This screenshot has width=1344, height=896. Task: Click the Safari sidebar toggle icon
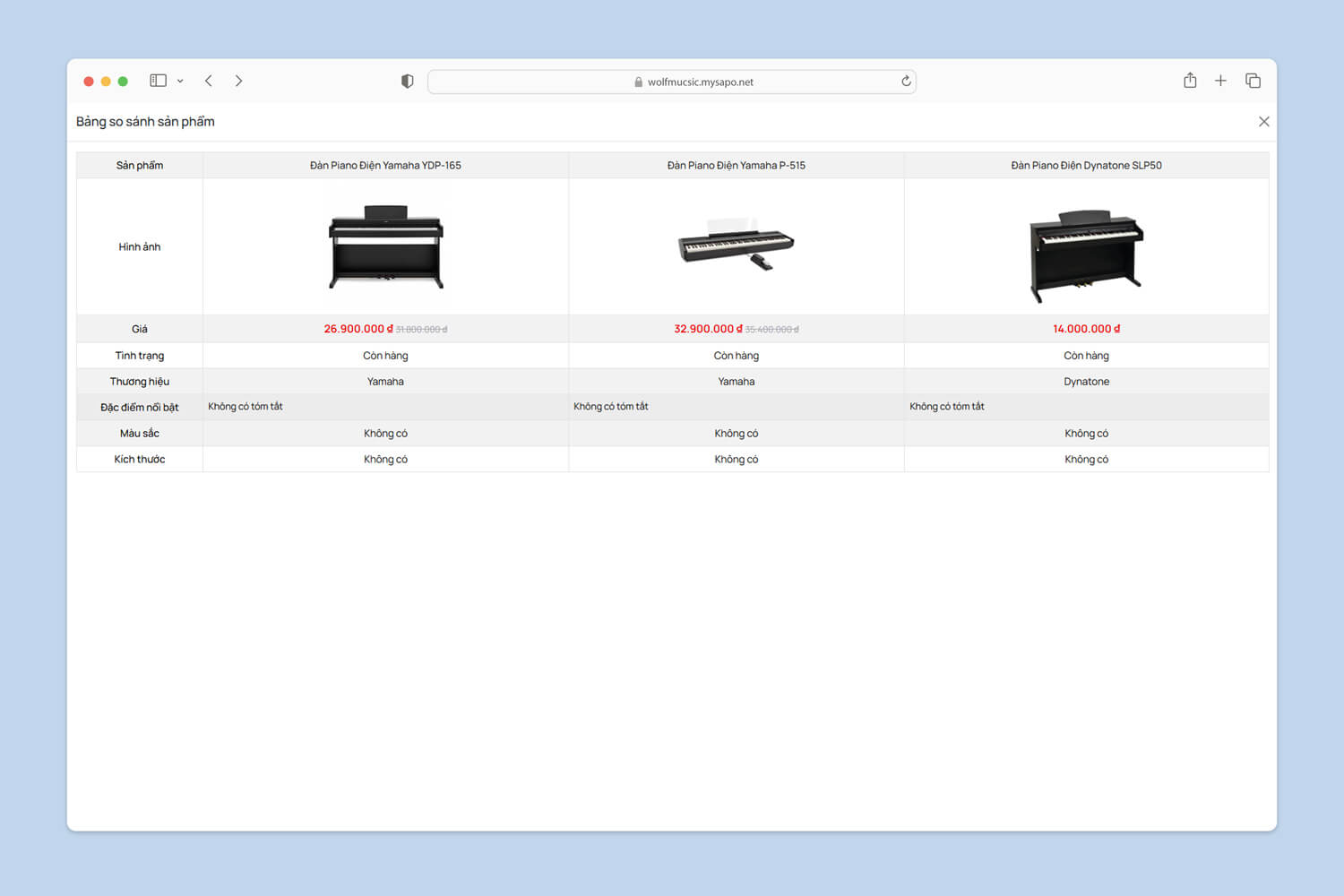pos(159,81)
